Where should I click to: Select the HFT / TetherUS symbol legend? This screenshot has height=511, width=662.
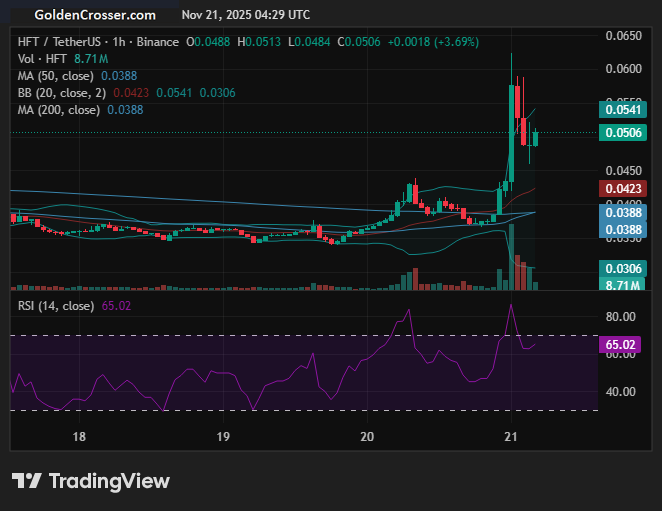[98, 42]
